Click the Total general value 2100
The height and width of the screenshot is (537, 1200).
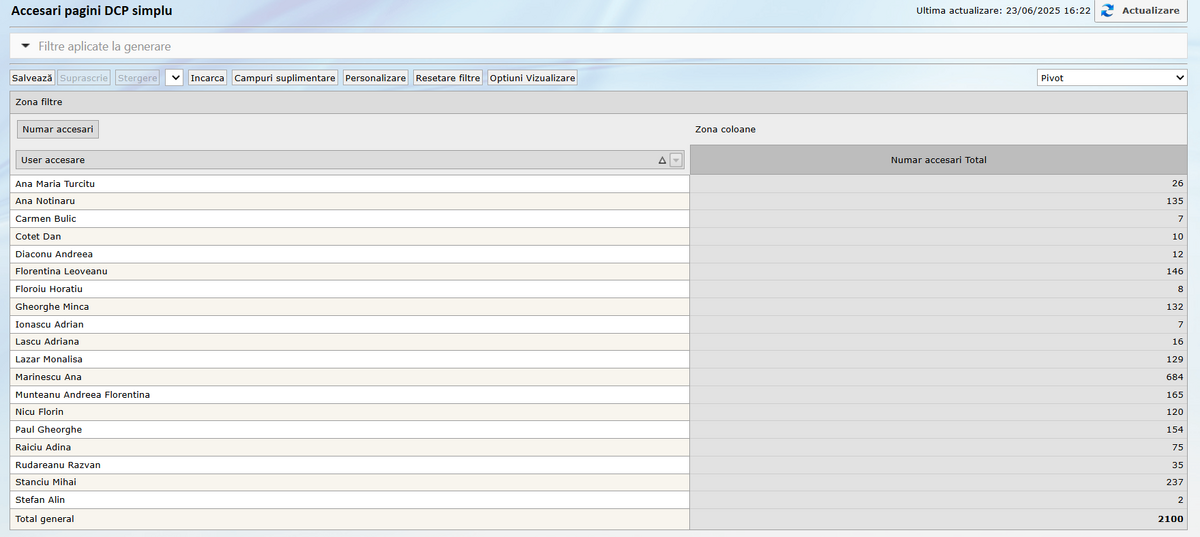1171,519
